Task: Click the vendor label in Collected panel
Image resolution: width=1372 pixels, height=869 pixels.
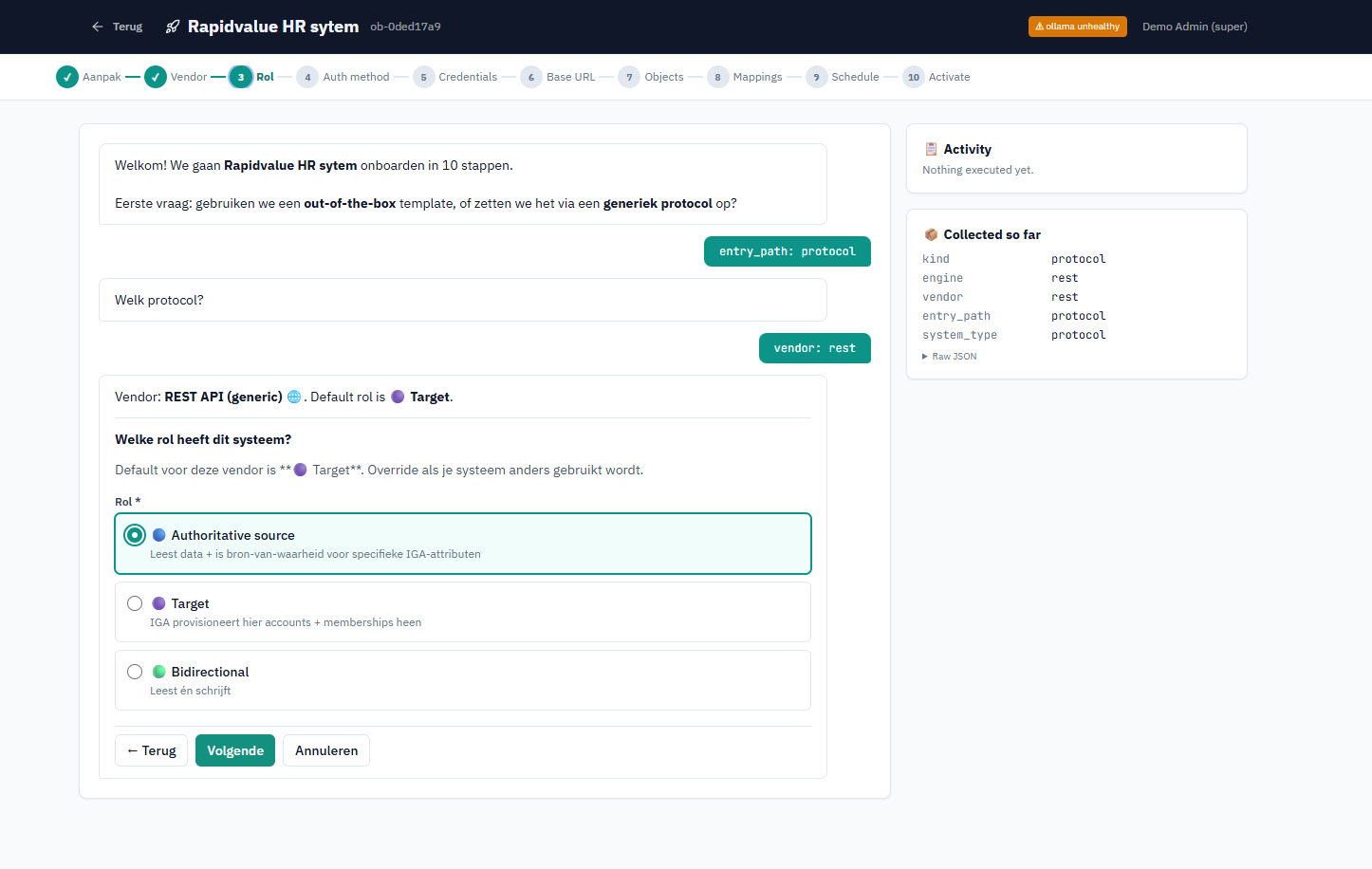Action: point(942,297)
